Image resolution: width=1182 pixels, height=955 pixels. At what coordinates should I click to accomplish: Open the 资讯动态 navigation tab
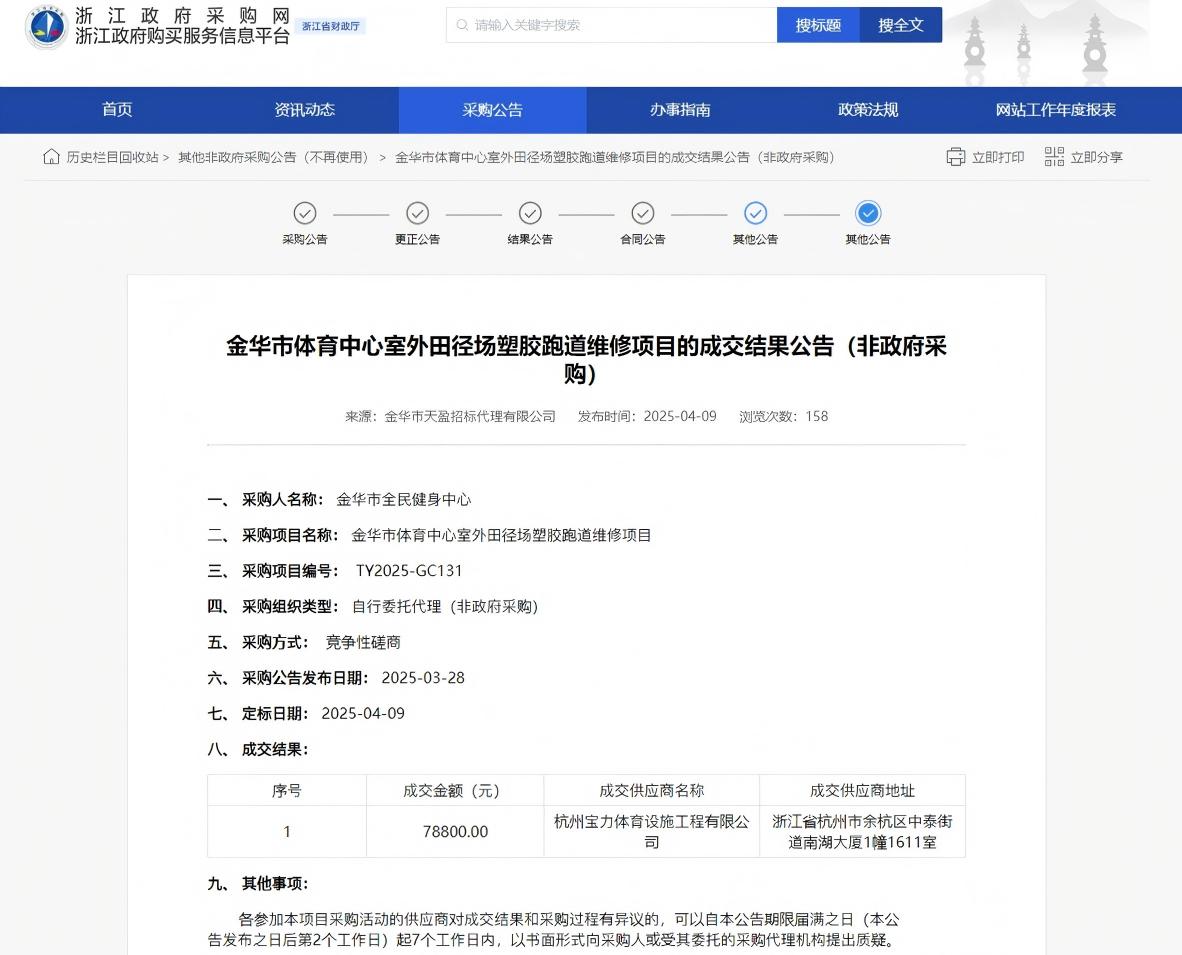305,110
